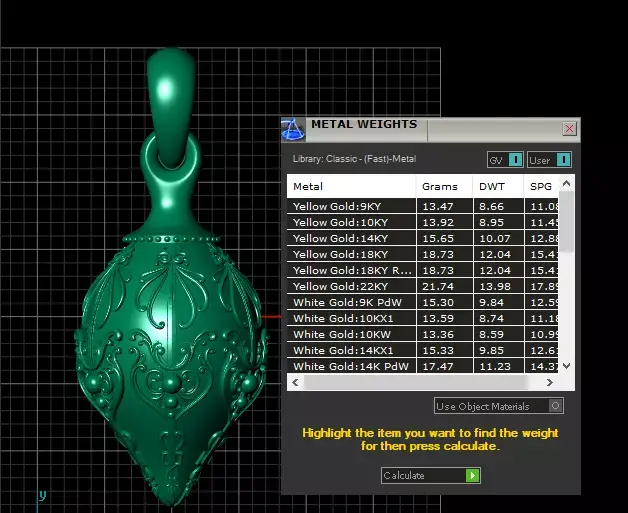Sort by the SPG column header
The width and height of the screenshot is (628, 513).
point(541,187)
